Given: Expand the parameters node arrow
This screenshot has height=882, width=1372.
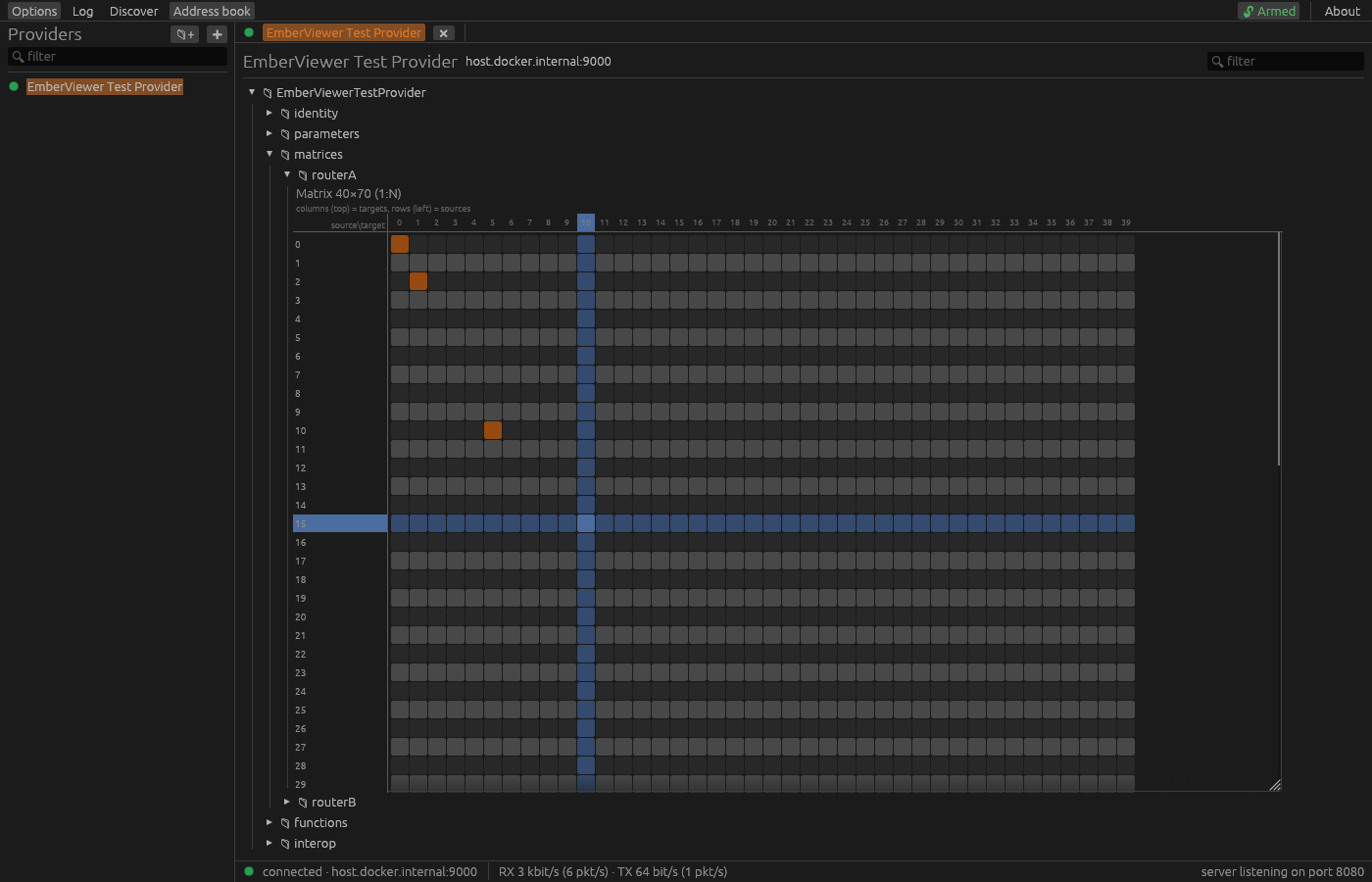Looking at the screenshot, I should click(x=269, y=133).
